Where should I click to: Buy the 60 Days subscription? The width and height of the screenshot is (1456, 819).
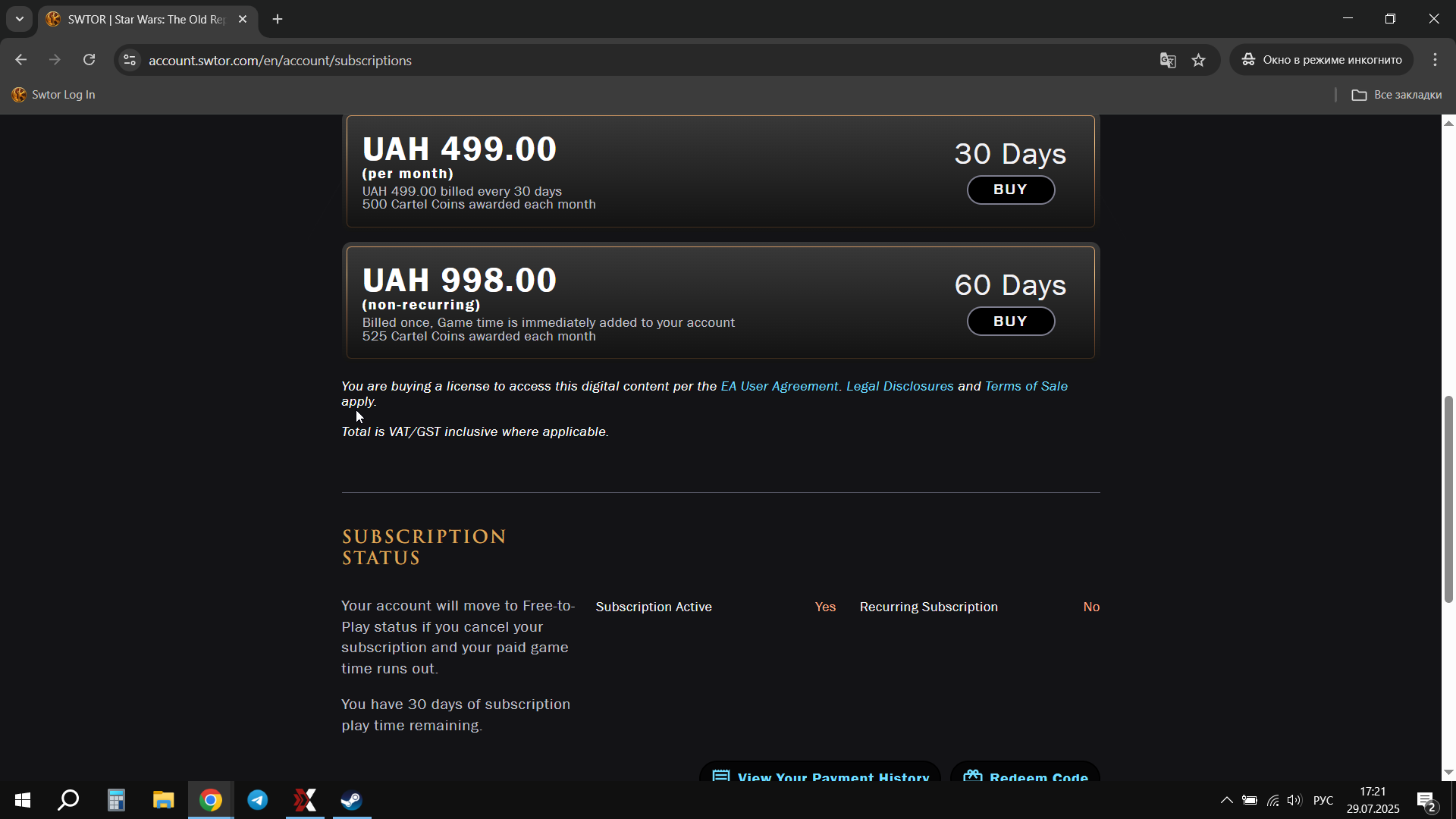pyautogui.click(x=1010, y=322)
